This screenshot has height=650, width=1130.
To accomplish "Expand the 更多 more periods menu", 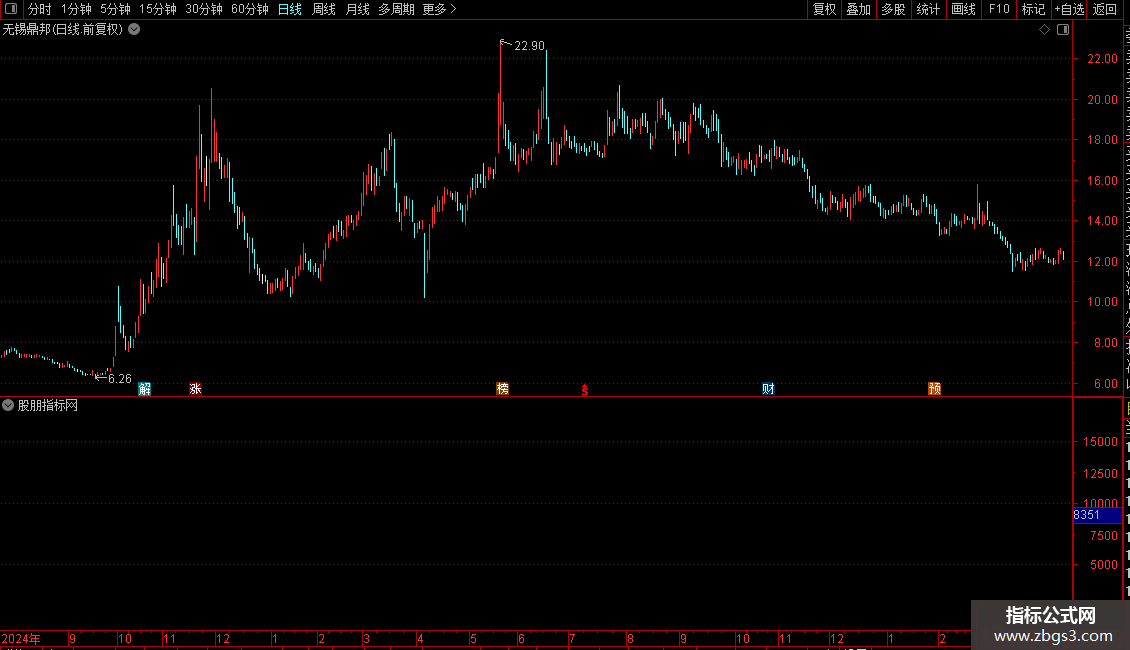I will click(x=439, y=9).
